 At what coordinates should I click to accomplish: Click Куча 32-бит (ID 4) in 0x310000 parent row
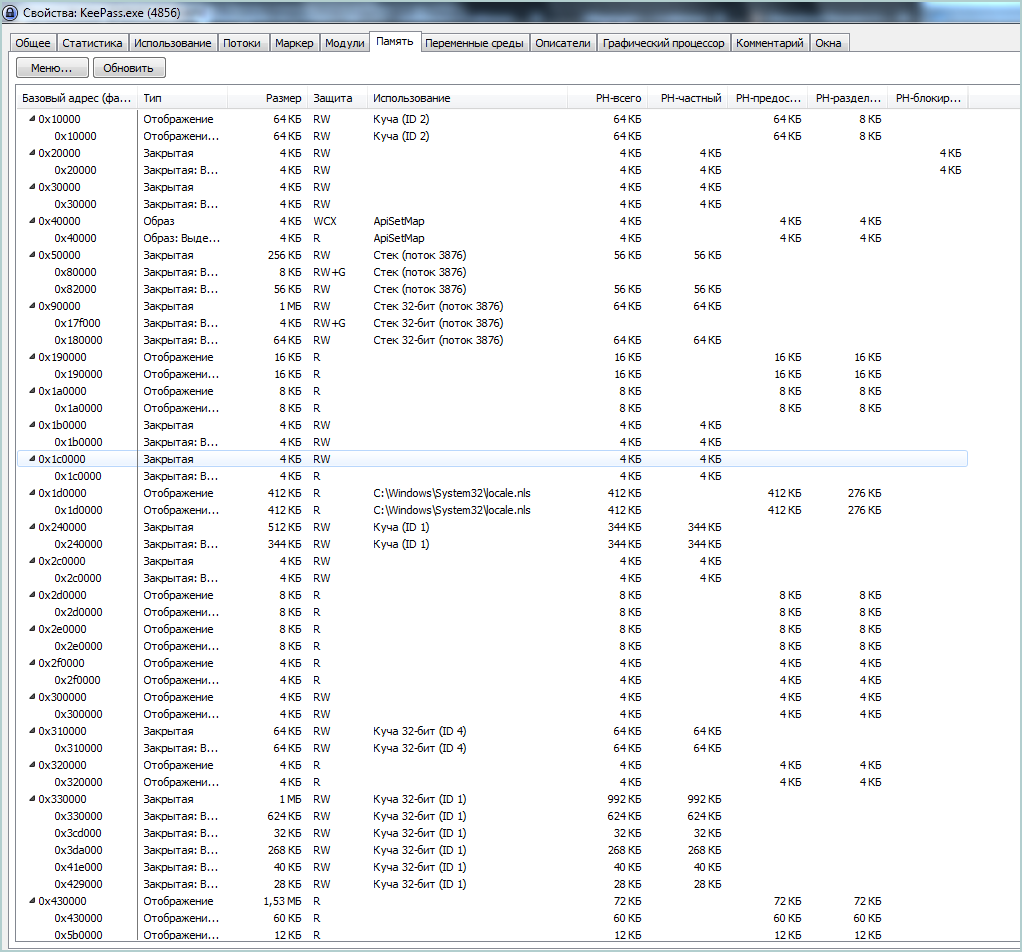point(420,731)
